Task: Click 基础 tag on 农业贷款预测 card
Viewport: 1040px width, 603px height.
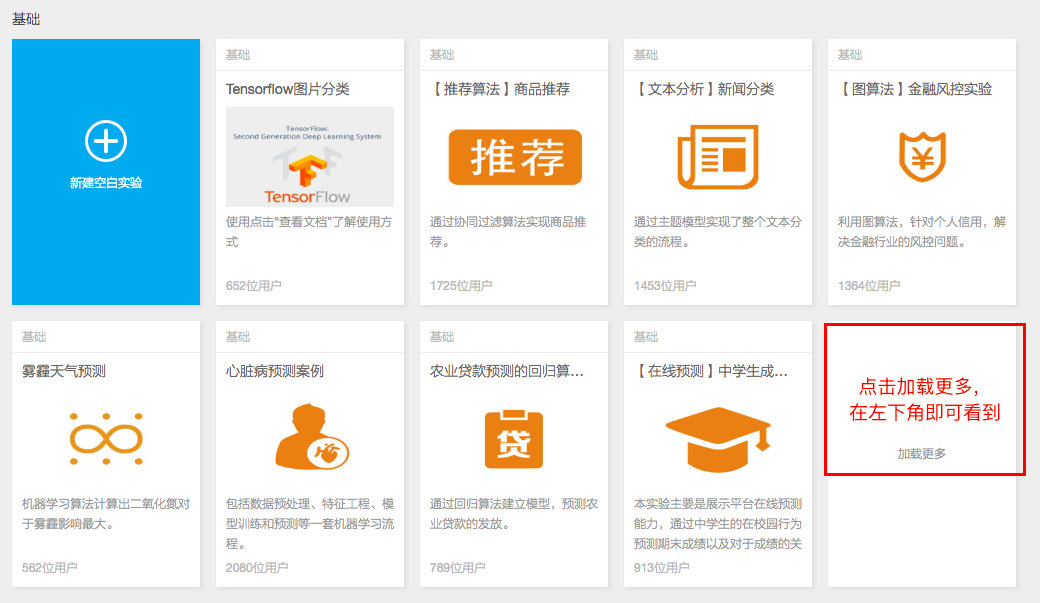Action: click(442, 336)
